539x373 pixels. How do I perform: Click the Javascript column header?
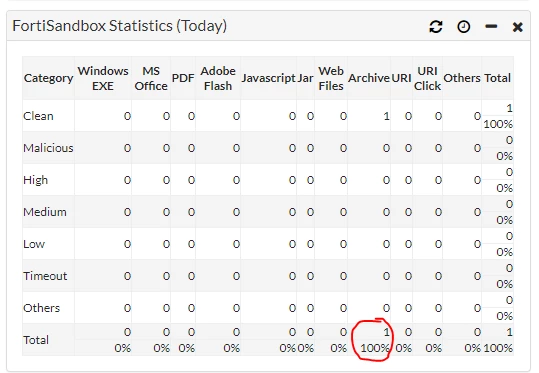(x=268, y=78)
